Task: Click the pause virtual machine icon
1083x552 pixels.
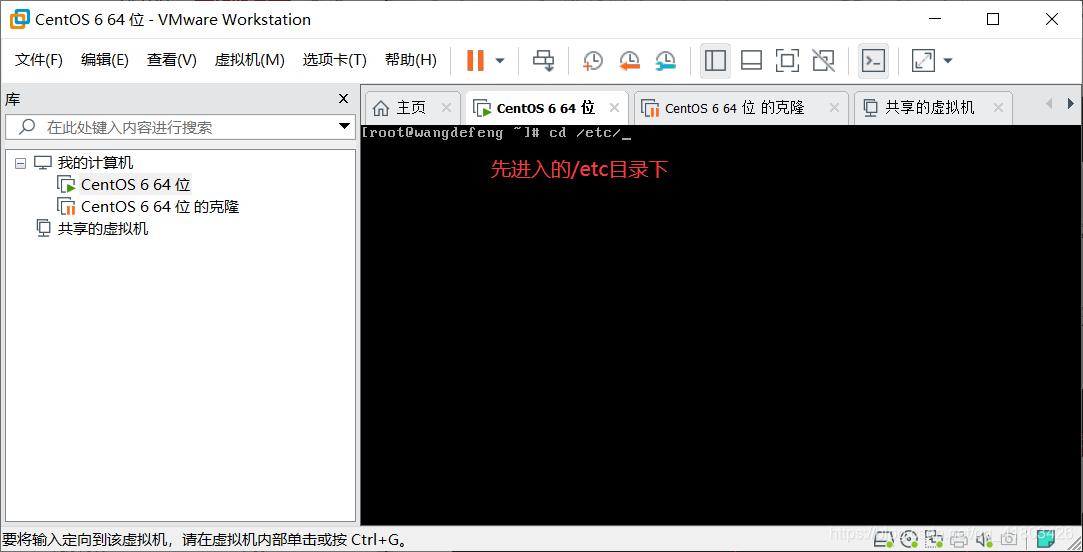Action: (475, 60)
